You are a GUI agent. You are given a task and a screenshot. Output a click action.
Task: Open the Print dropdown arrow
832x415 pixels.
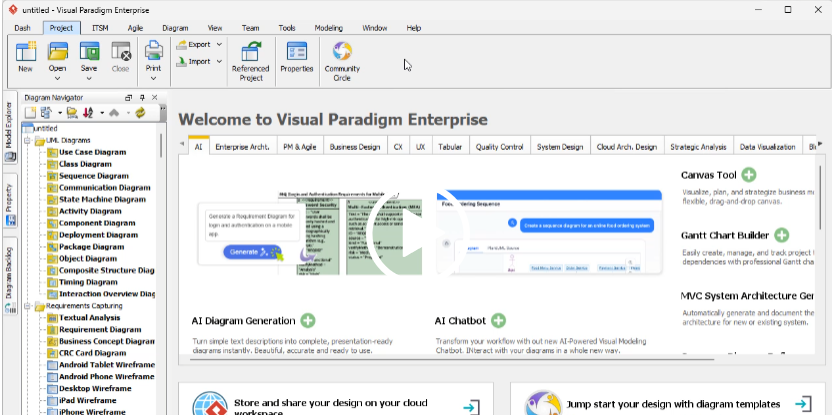[x=154, y=77]
